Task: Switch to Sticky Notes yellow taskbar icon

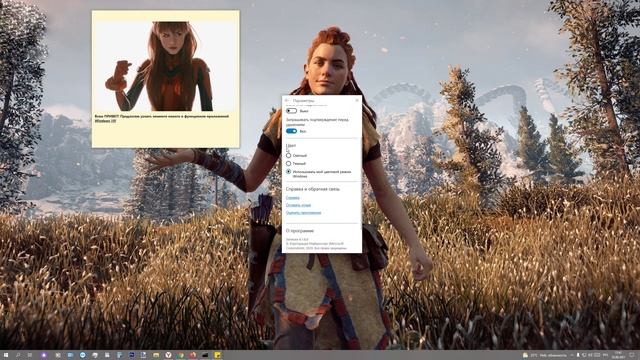Action: (217, 356)
